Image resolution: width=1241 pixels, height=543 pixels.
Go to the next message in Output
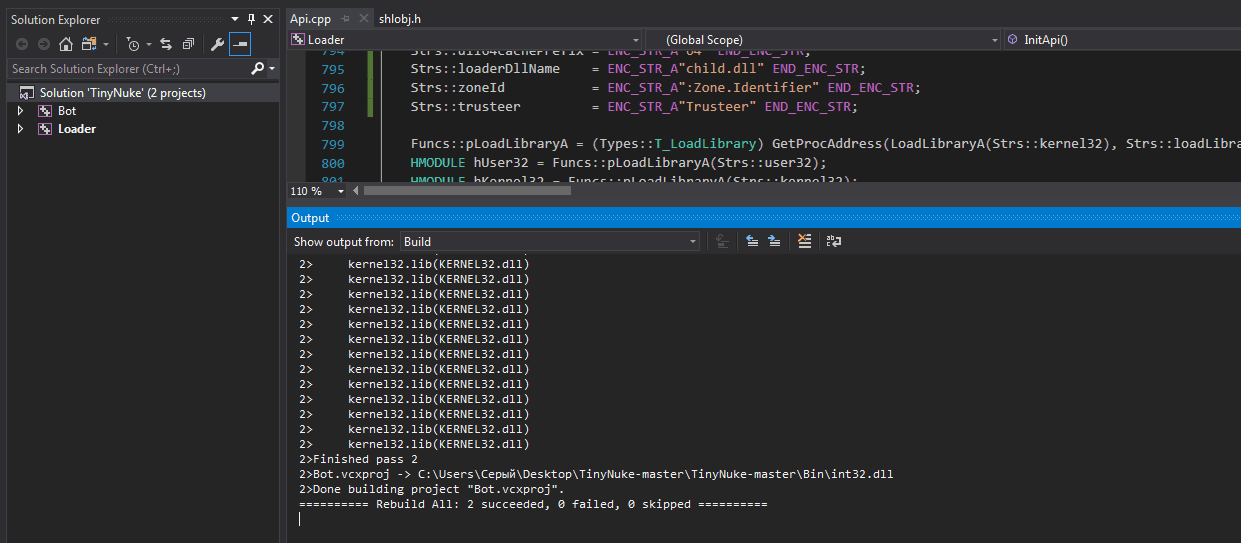pyautogui.click(x=774, y=241)
